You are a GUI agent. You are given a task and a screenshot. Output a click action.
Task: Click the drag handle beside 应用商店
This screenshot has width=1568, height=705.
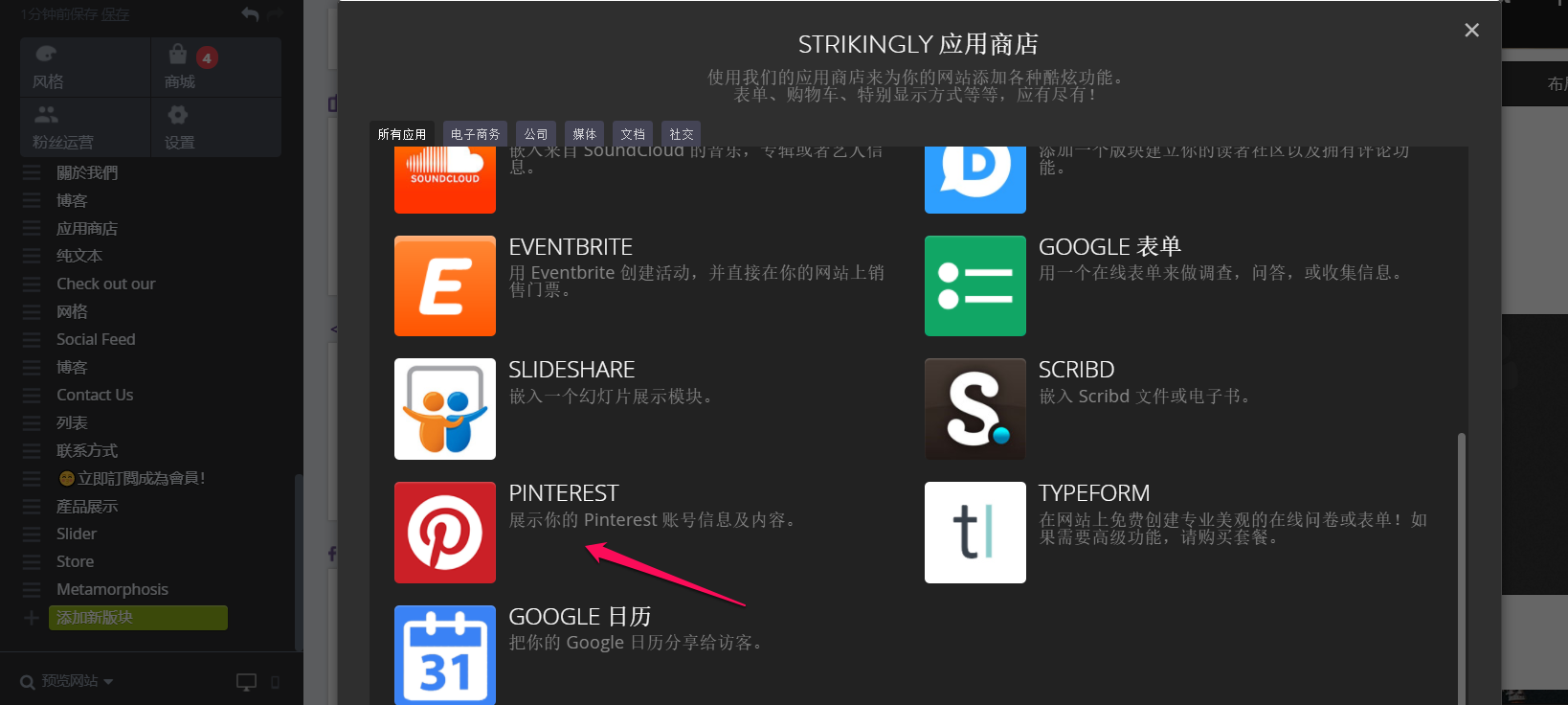click(32, 228)
